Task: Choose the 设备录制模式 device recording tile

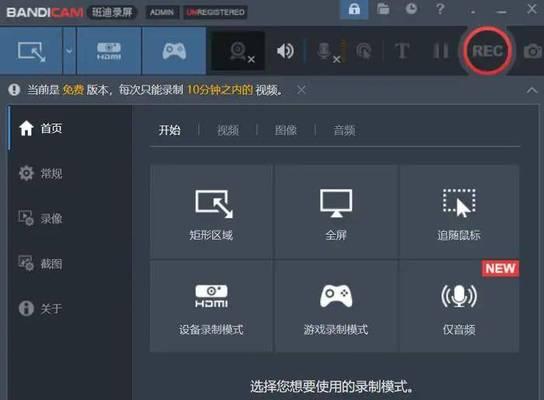Action: point(212,306)
